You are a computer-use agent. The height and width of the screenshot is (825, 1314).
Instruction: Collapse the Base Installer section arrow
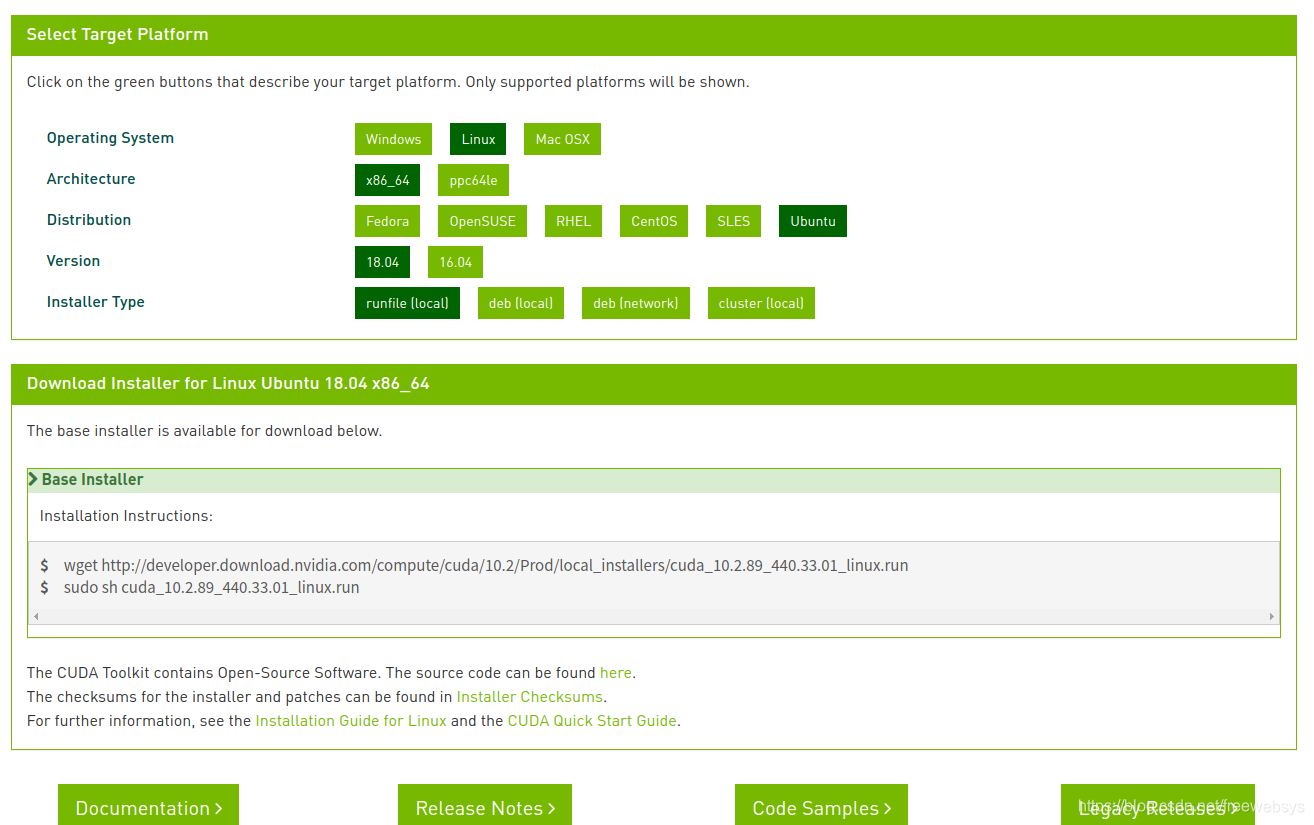(33, 479)
